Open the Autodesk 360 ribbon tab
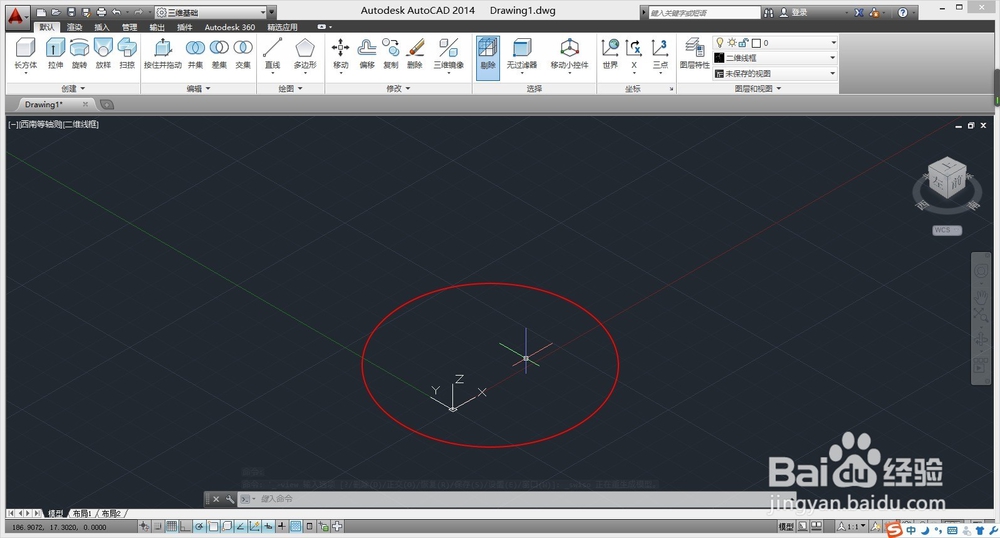Screen dimensions: 1000x538 click(230, 27)
